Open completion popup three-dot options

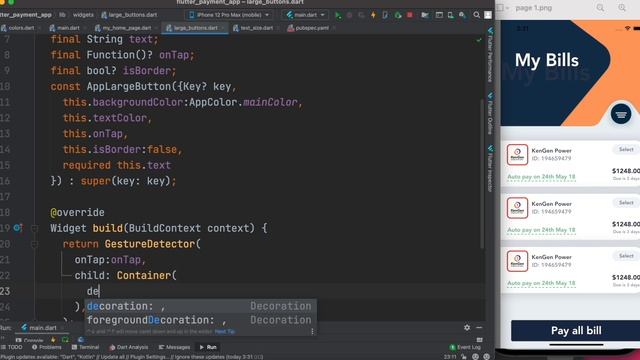(312, 331)
